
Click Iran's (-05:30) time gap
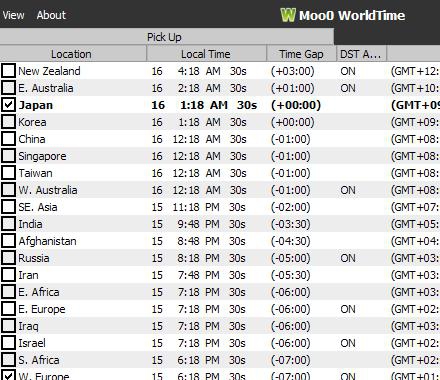click(290, 275)
